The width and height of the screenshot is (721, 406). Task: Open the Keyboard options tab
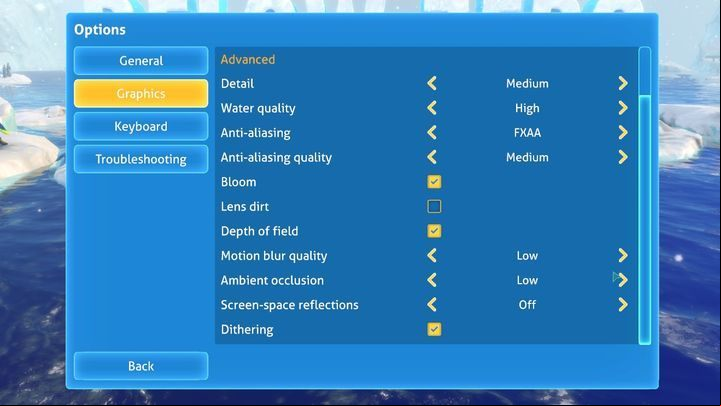click(141, 126)
